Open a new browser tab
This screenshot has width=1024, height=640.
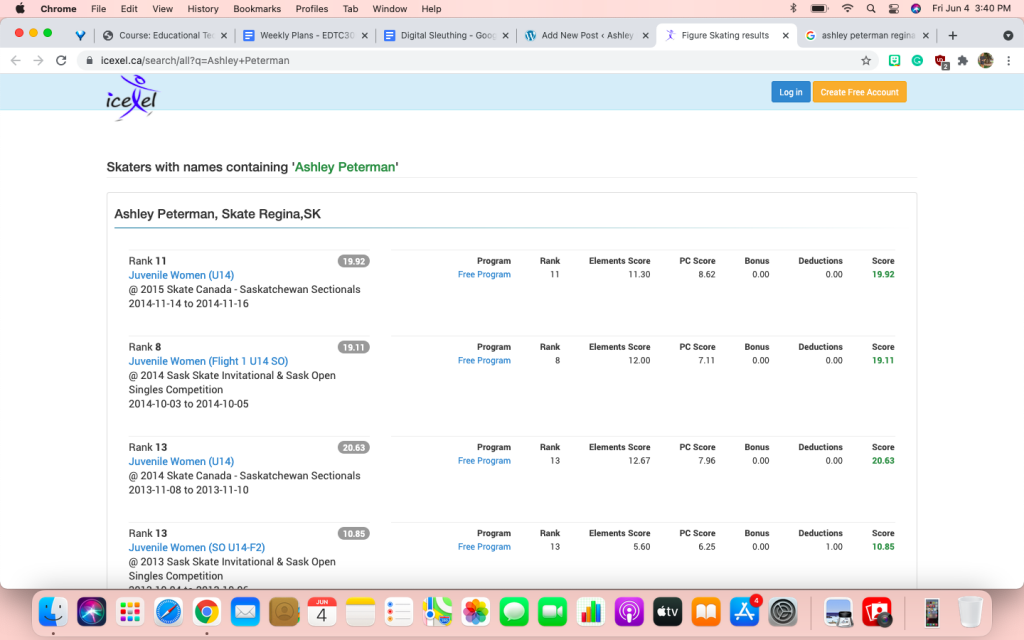(953, 35)
